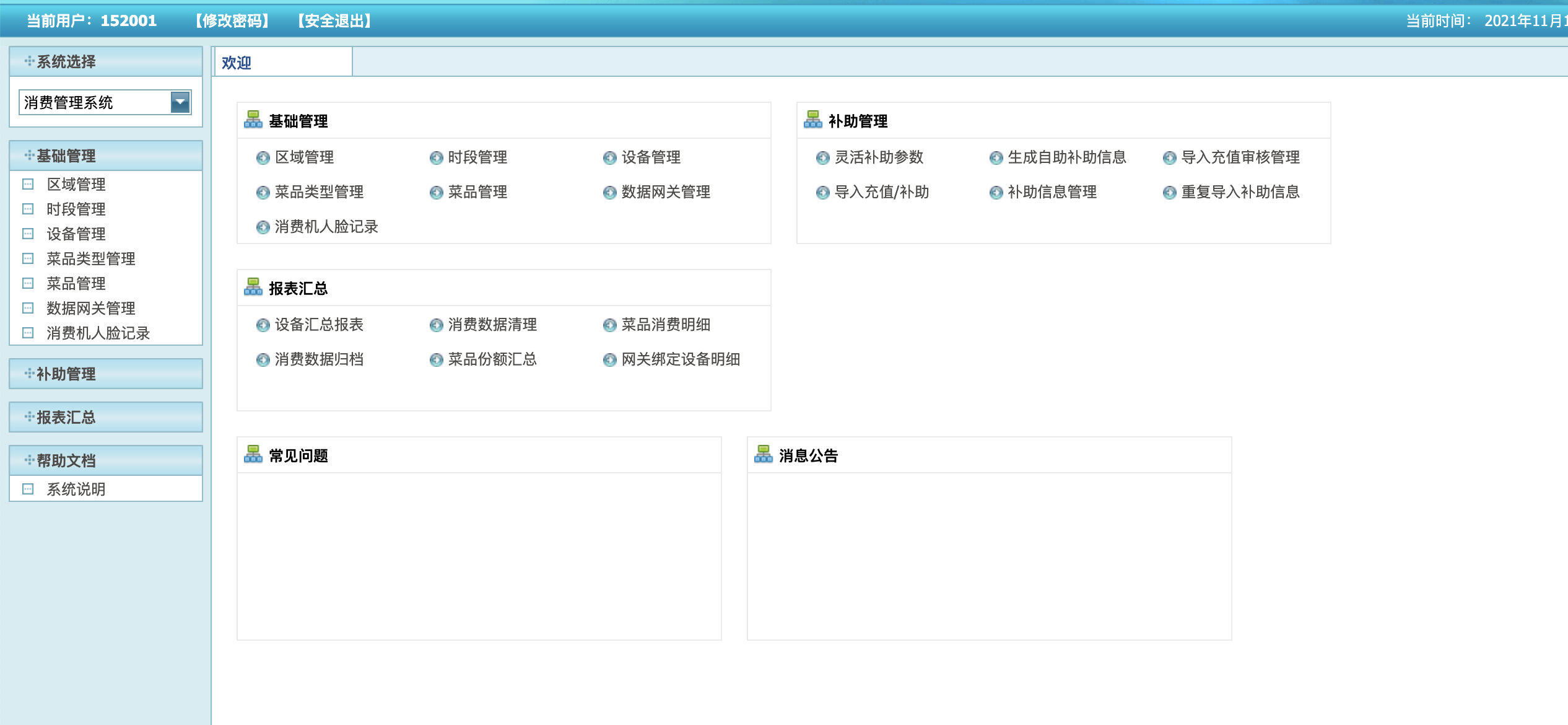
Task: Click the arrow icon beside 生成自助补助信息
Action: pos(996,158)
